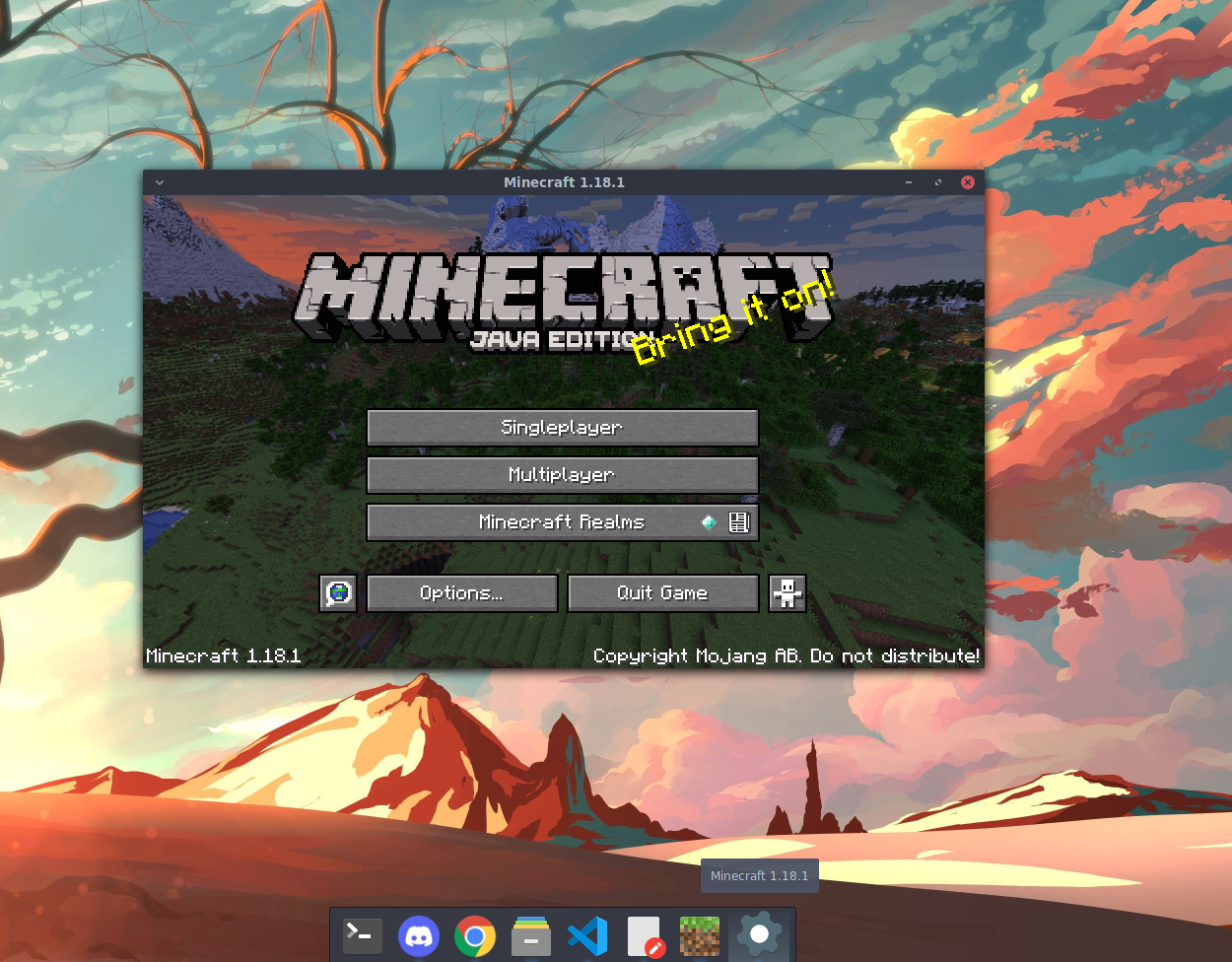The height and width of the screenshot is (962, 1232).
Task: Click Minecraft 1.18.1 version text in game
Action: pos(224,656)
